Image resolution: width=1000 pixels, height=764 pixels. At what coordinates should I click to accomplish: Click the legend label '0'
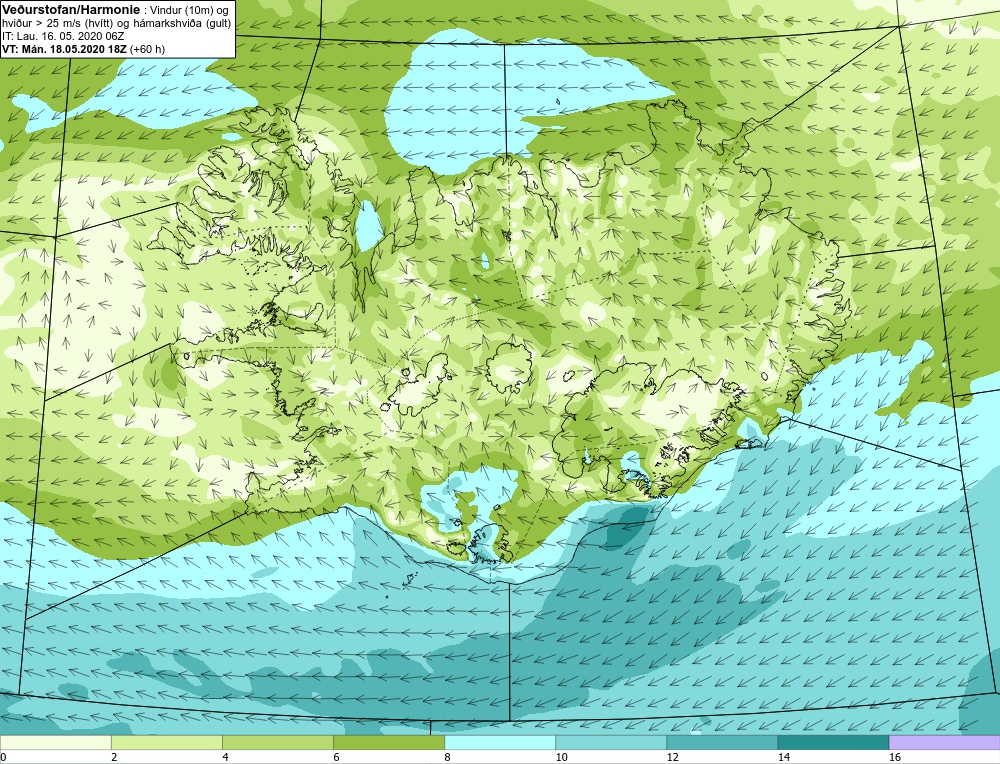(3, 757)
